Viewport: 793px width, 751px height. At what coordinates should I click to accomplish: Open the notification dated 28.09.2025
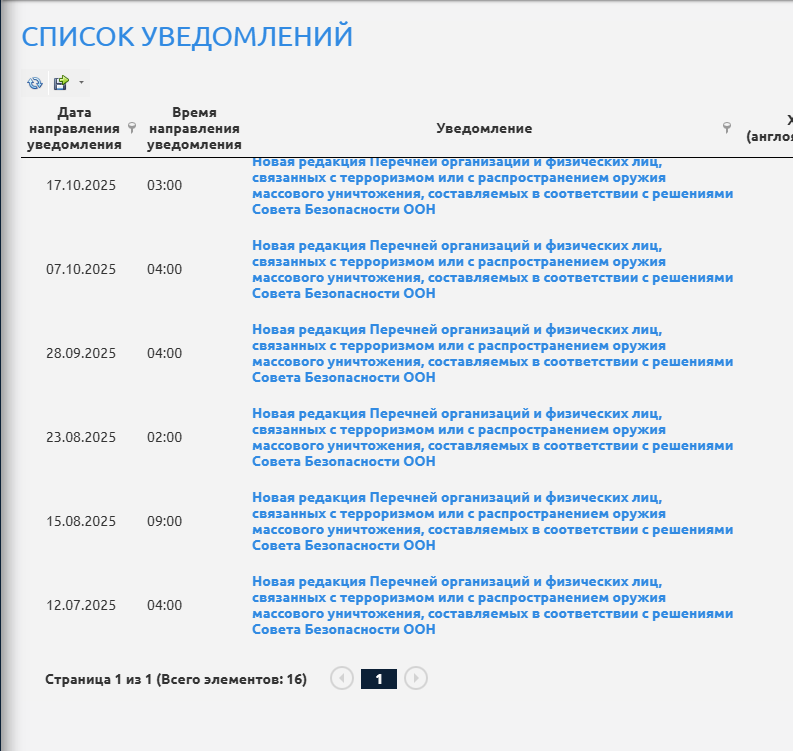click(493, 354)
